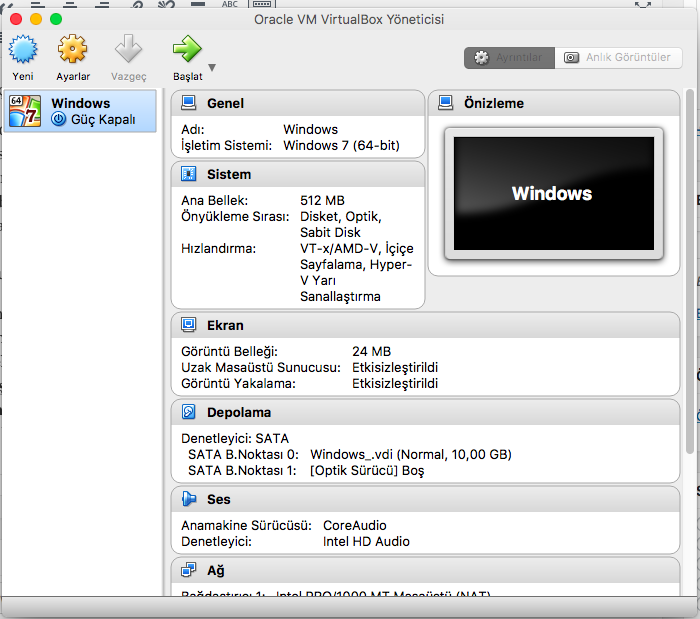Open the Ağ section header
The image size is (700, 619).
point(425,570)
